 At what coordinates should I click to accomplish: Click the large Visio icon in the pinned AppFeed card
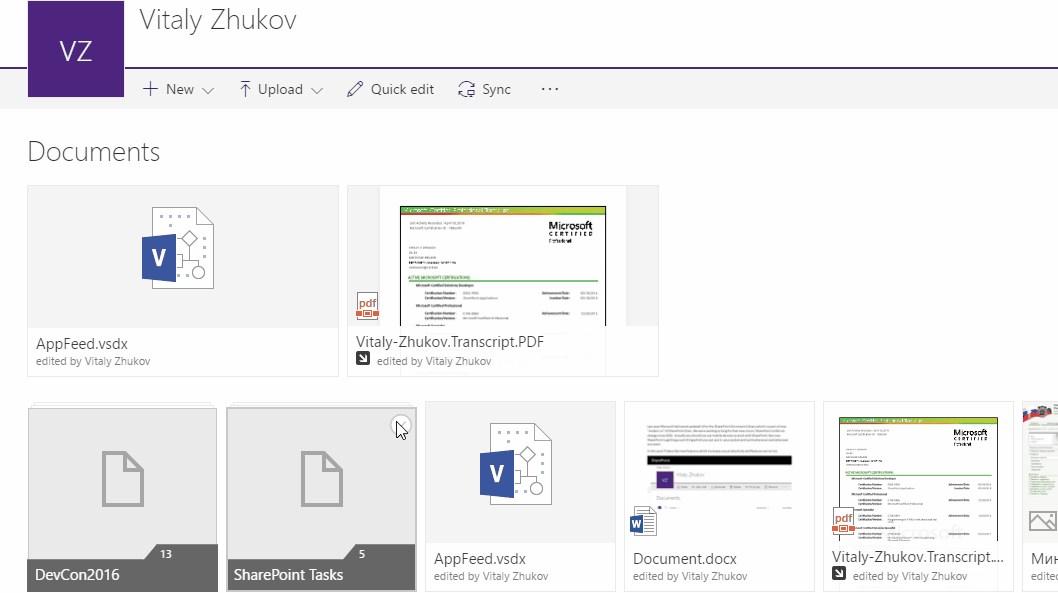178,248
